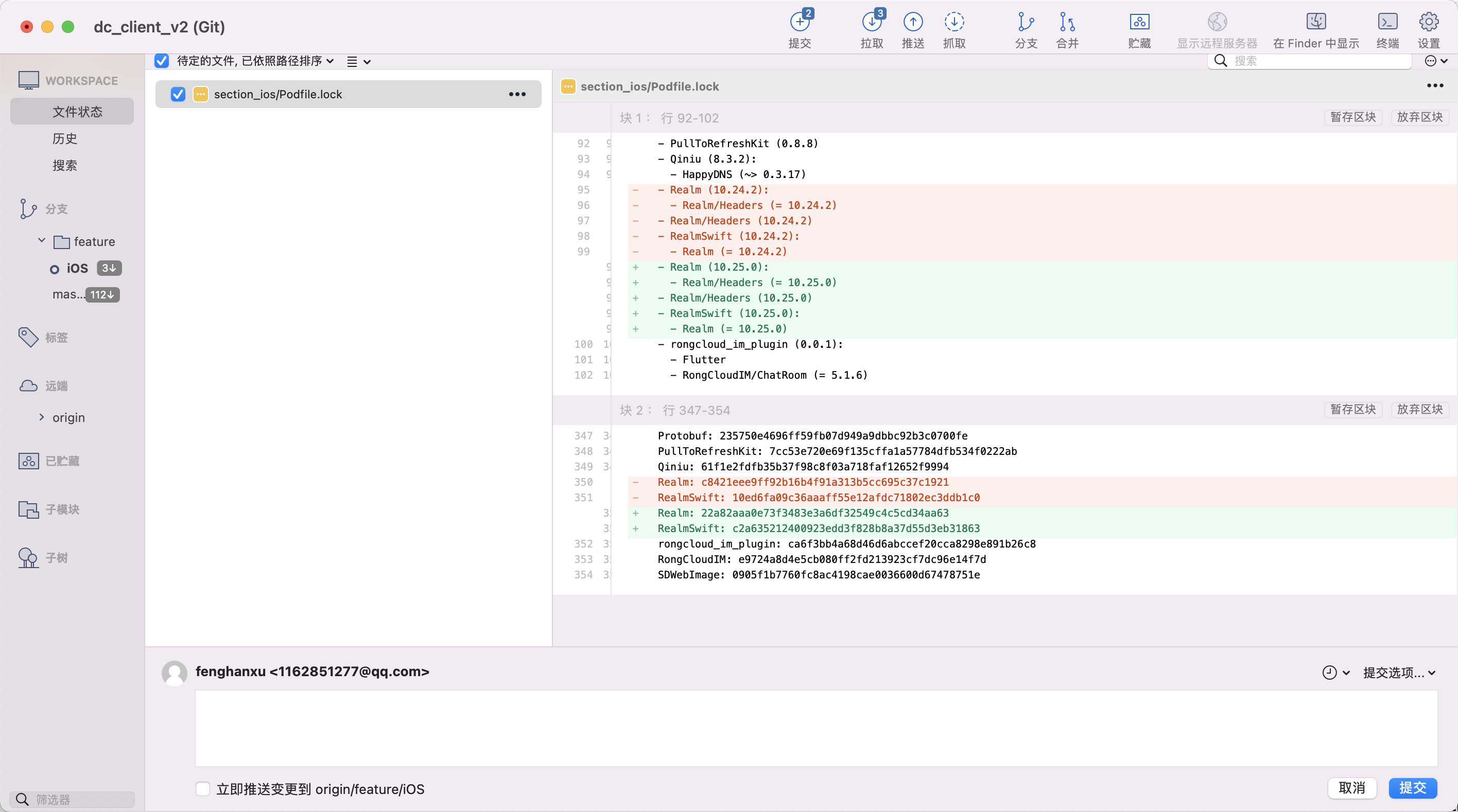Click the Merge (合并) toolbar icon
This screenshot has width=1458, height=812.
click(x=1067, y=23)
